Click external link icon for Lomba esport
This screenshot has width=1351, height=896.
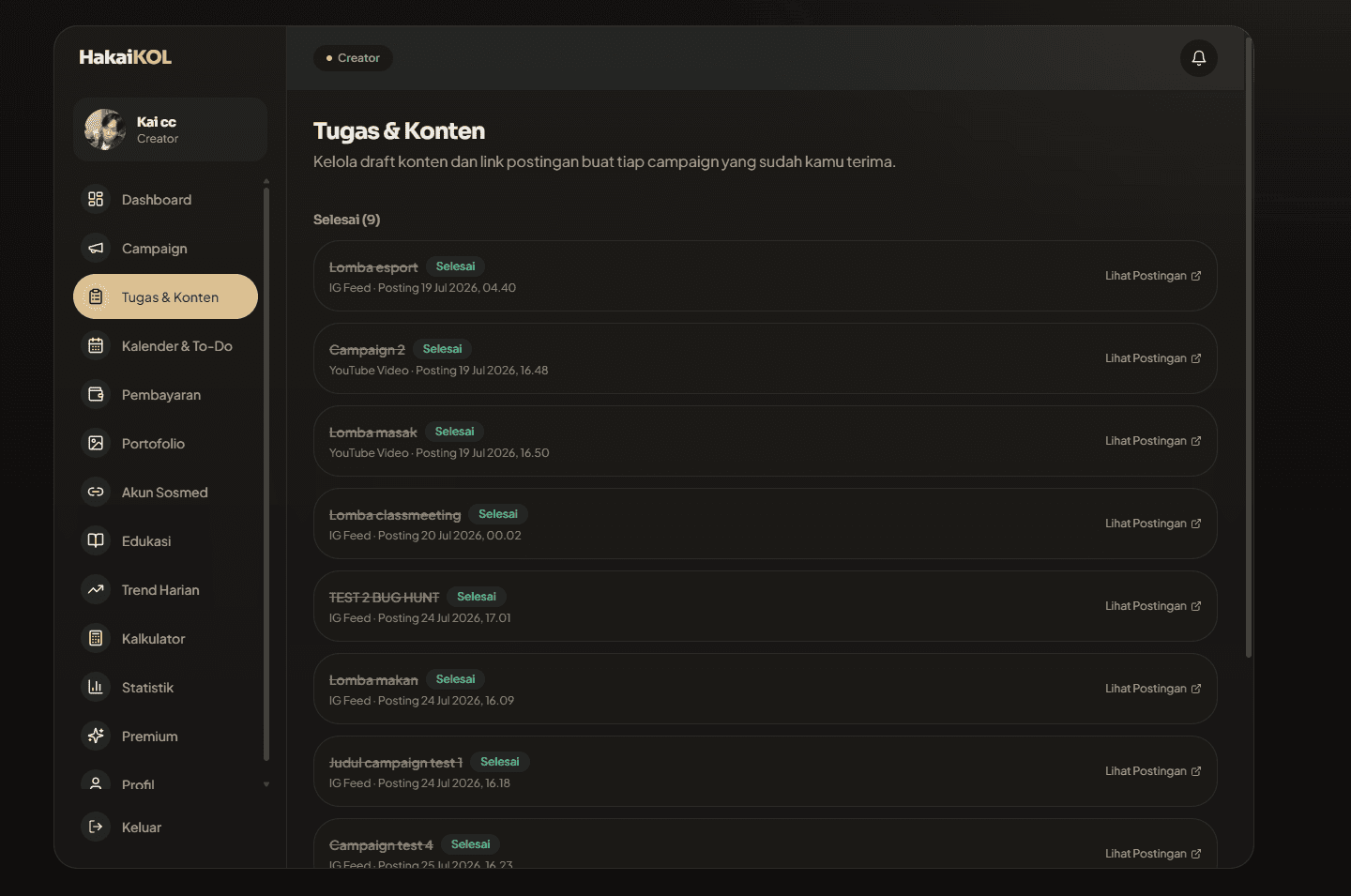(1196, 276)
